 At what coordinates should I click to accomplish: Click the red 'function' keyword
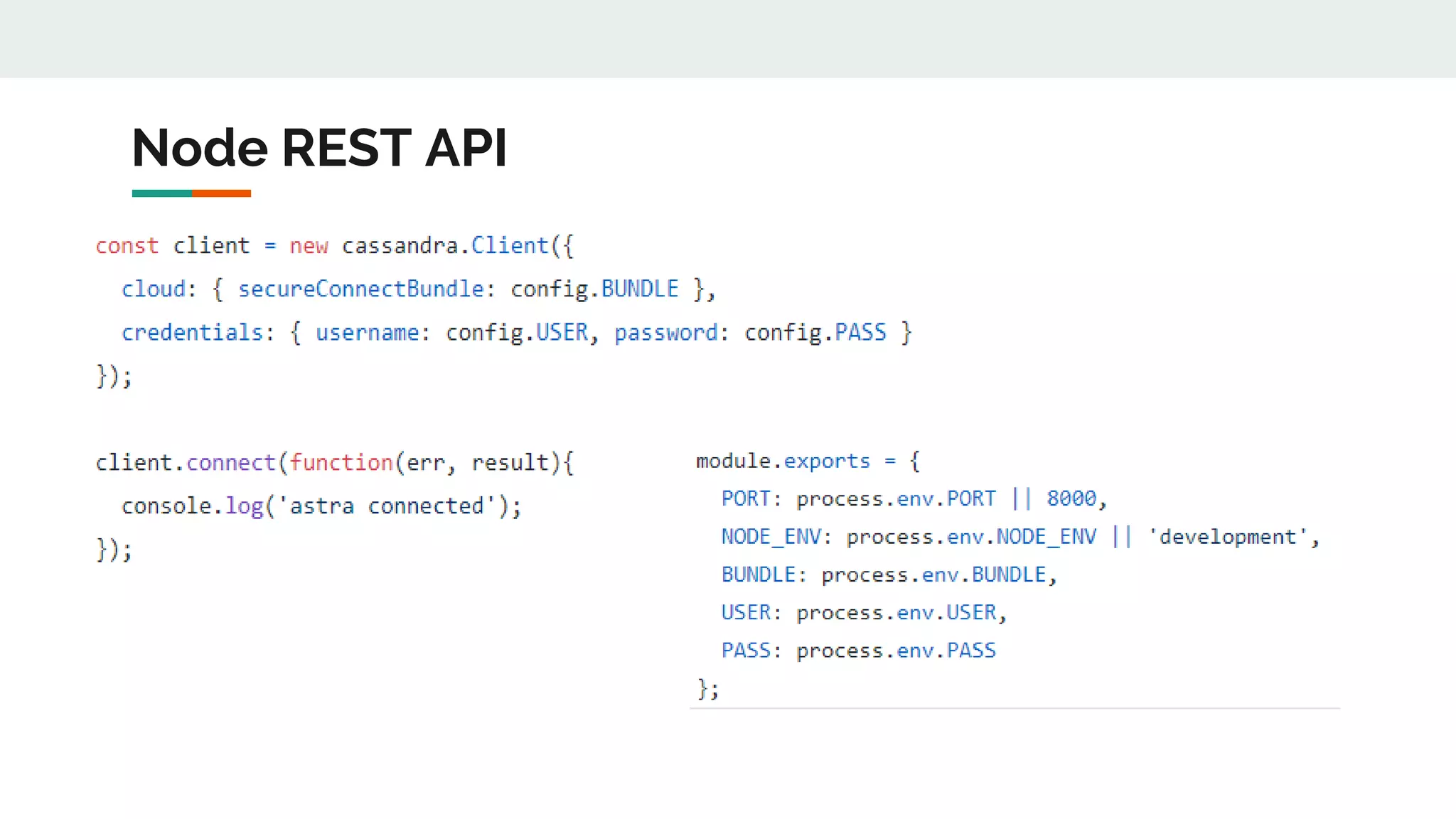pos(341,463)
